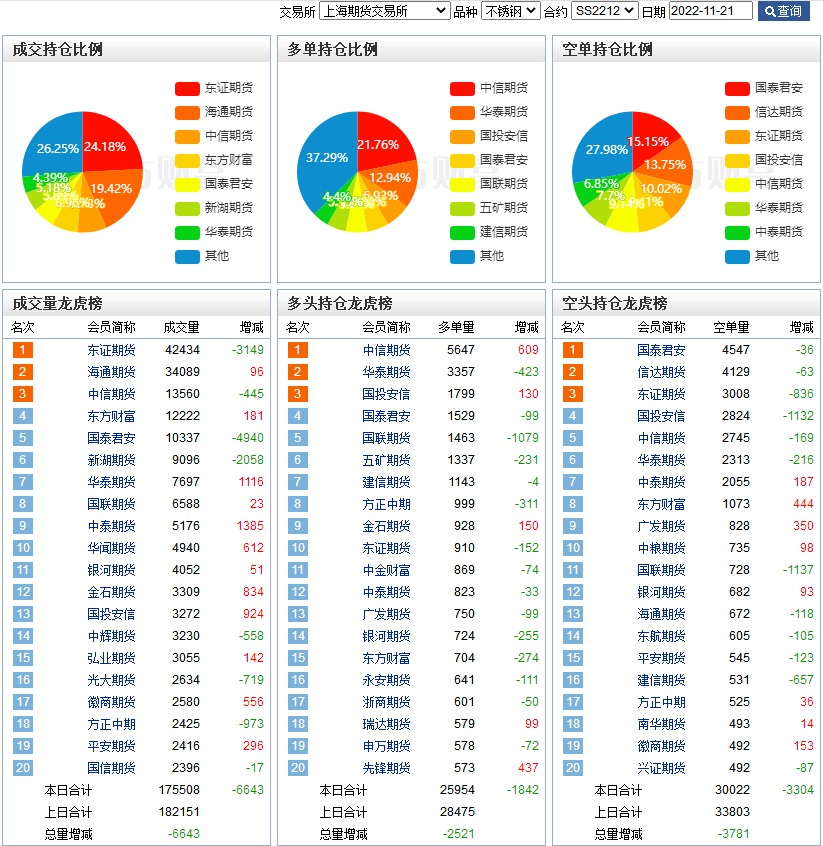Image resolution: width=823 pixels, height=846 pixels.
Task: Click the orange 海通期货 legend swatch
Action: click(x=187, y=112)
